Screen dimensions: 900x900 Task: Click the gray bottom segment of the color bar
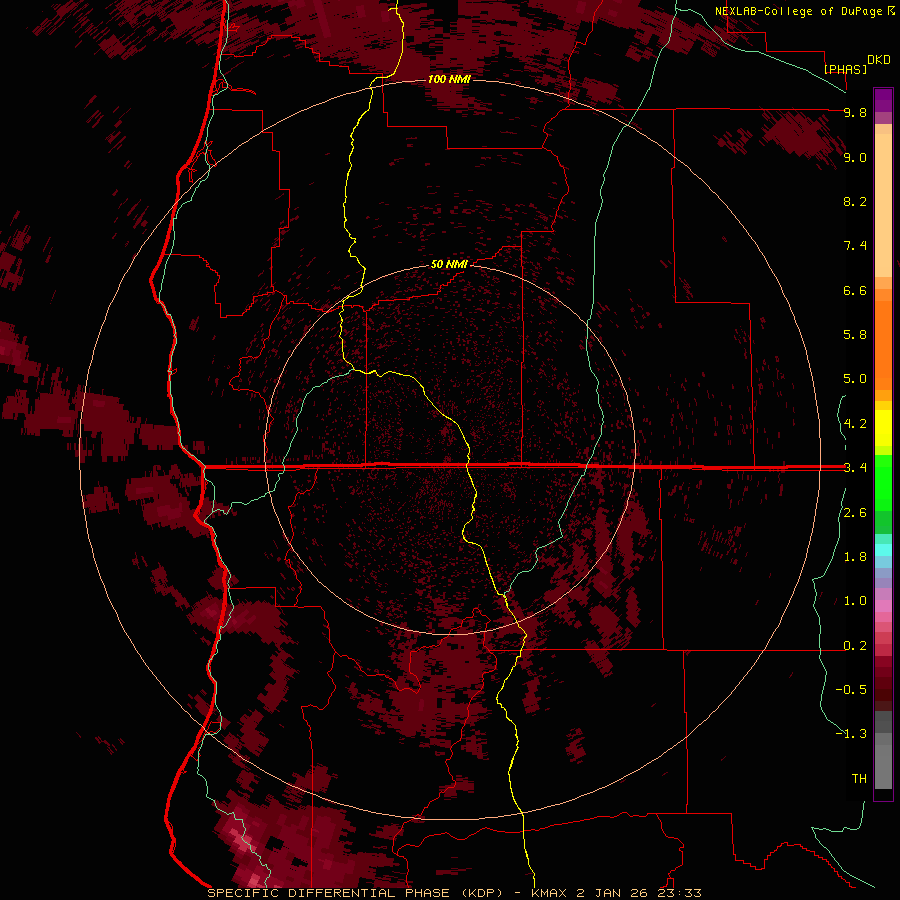click(x=883, y=761)
